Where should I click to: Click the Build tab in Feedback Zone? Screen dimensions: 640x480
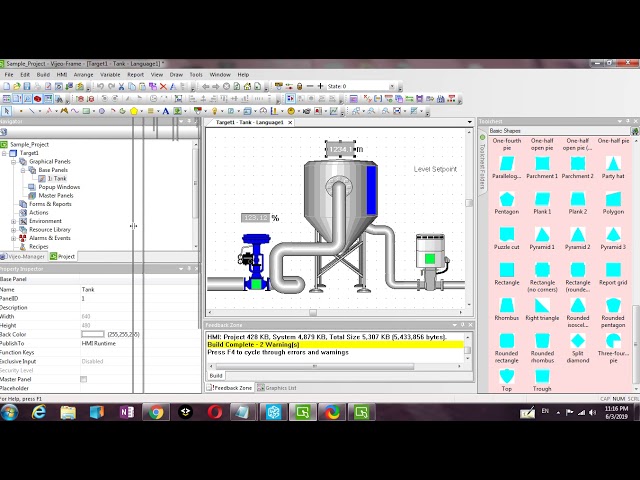pyautogui.click(x=216, y=376)
